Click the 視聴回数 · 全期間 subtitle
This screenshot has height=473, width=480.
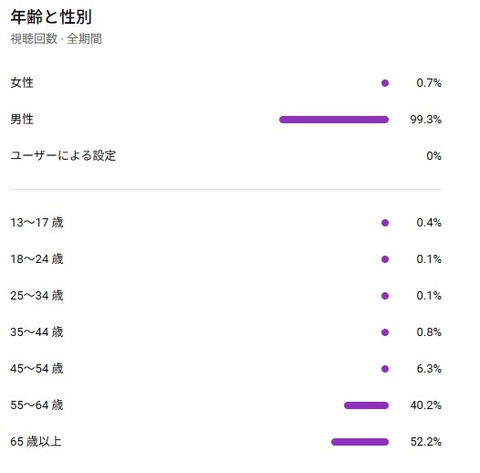(56, 39)
